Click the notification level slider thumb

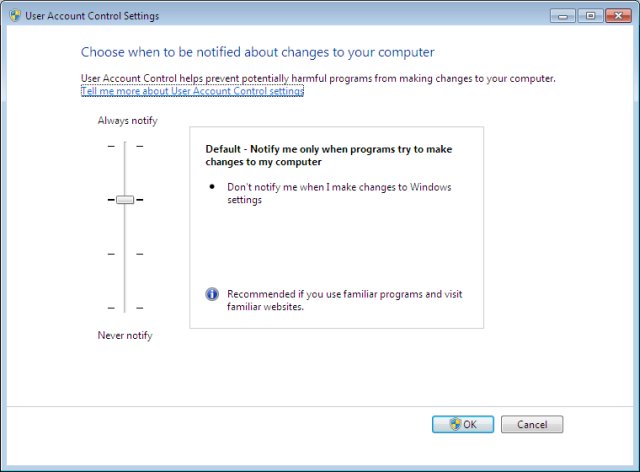[125, 200]
